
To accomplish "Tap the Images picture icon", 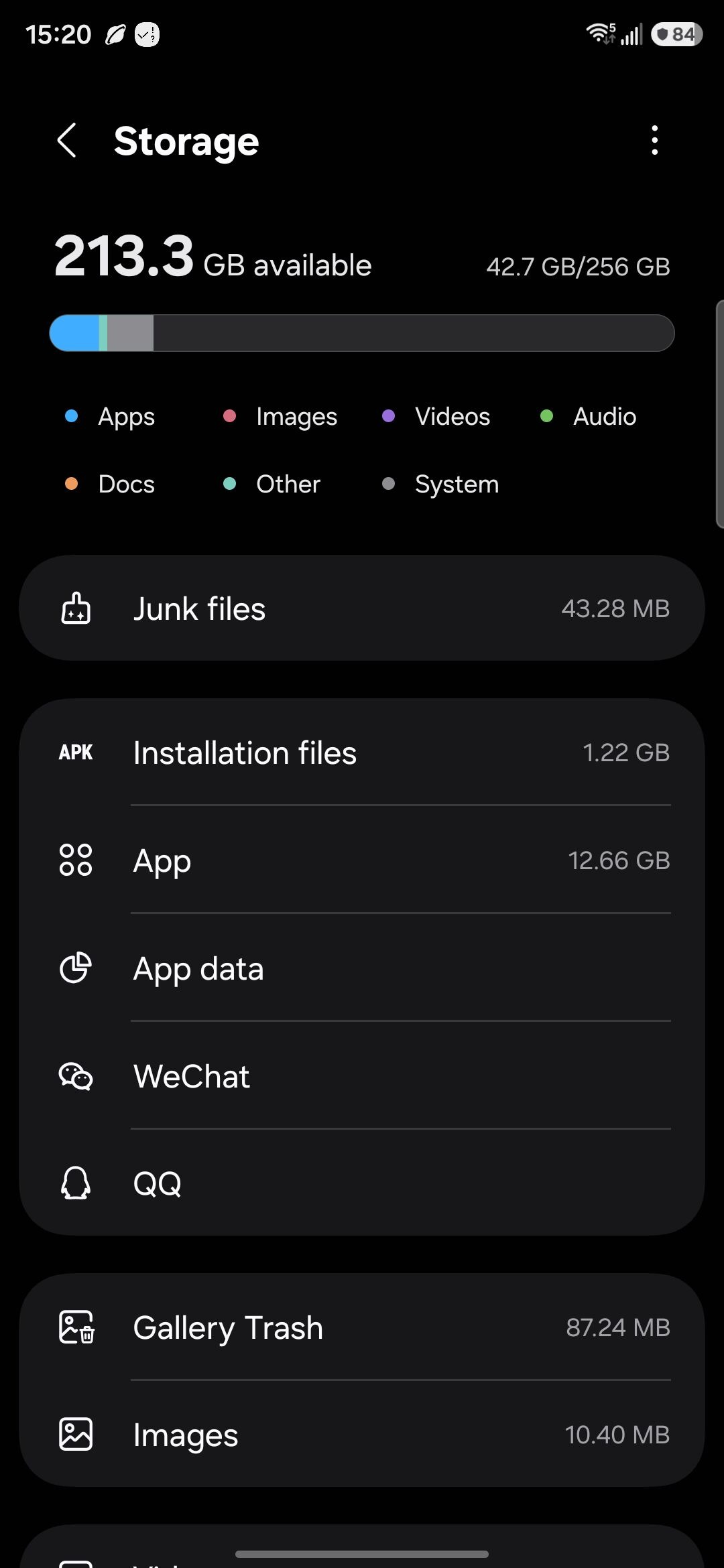I will click(76, 1435).
